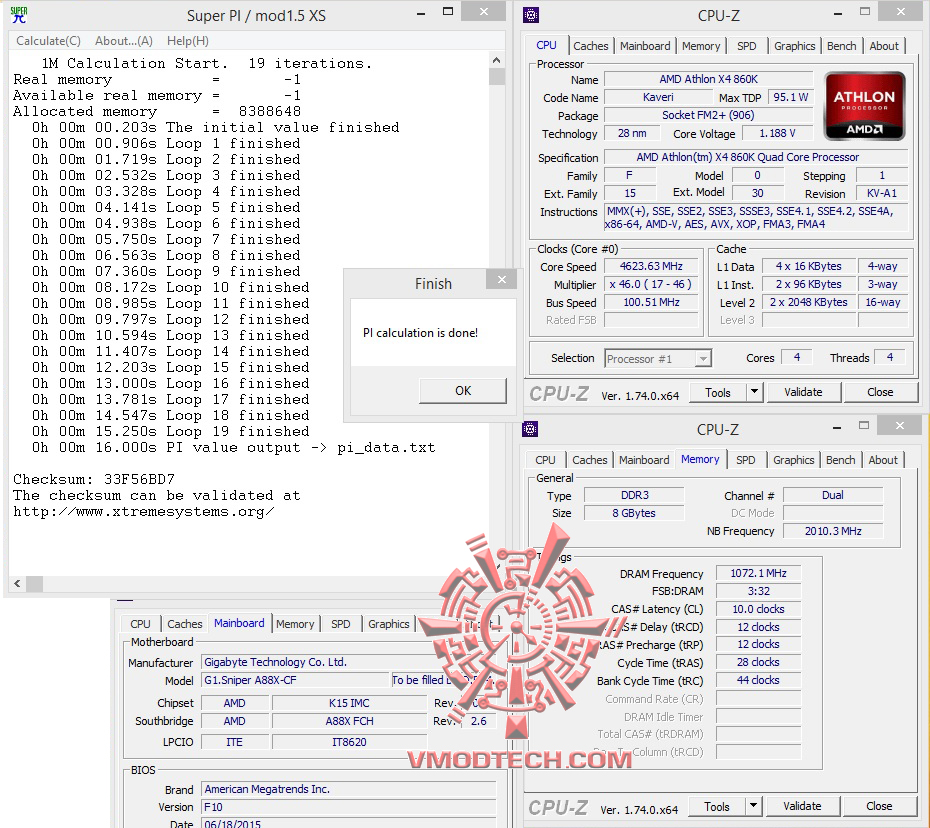
Task: Switch to Caches tab in top CPU-Z window
Action: (x=590, y=46)
